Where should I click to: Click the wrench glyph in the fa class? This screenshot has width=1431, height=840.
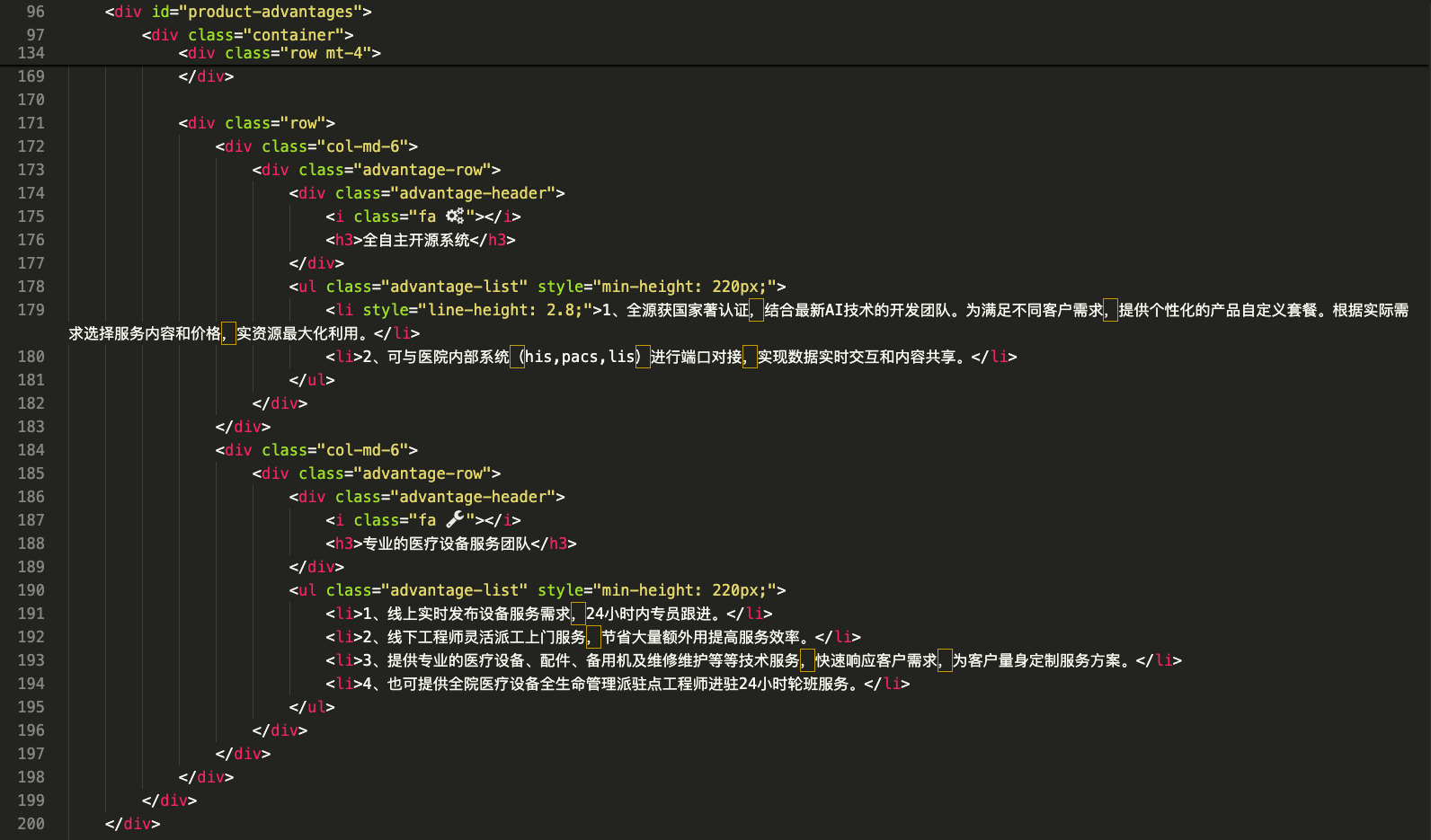(x=455, y=519)
